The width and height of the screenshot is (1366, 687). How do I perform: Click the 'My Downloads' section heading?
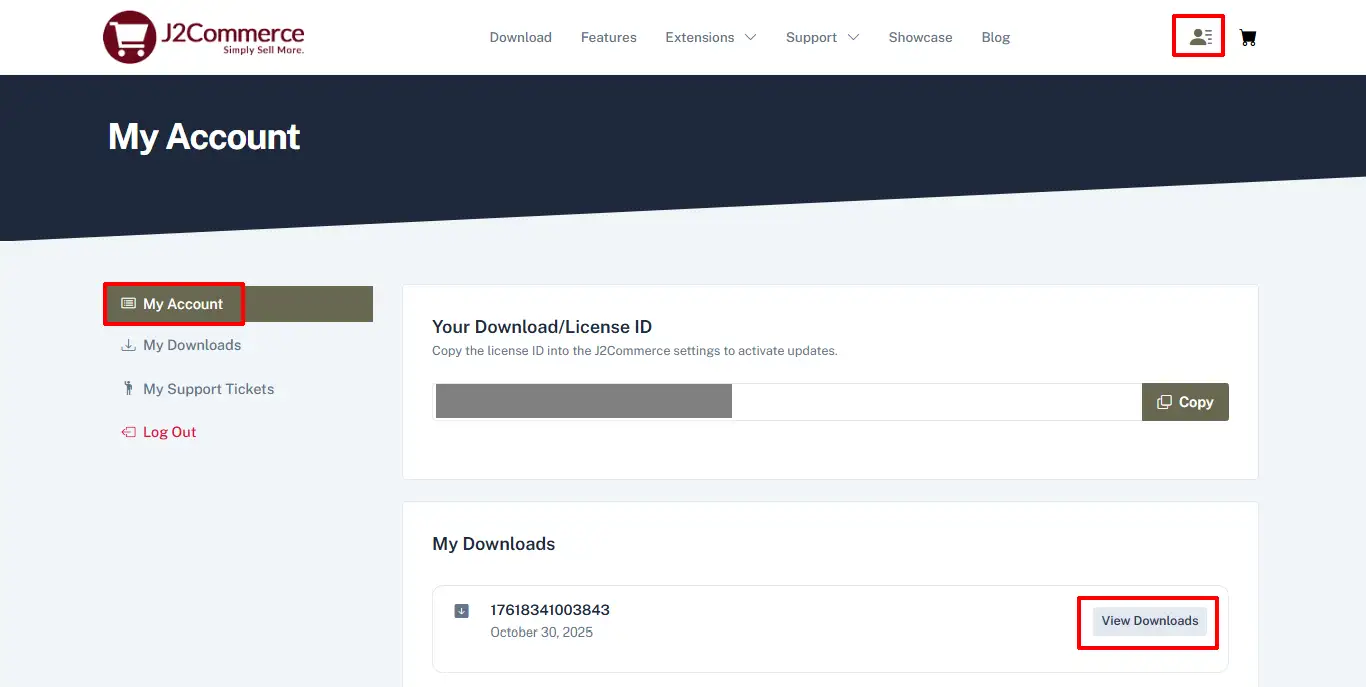493,544
